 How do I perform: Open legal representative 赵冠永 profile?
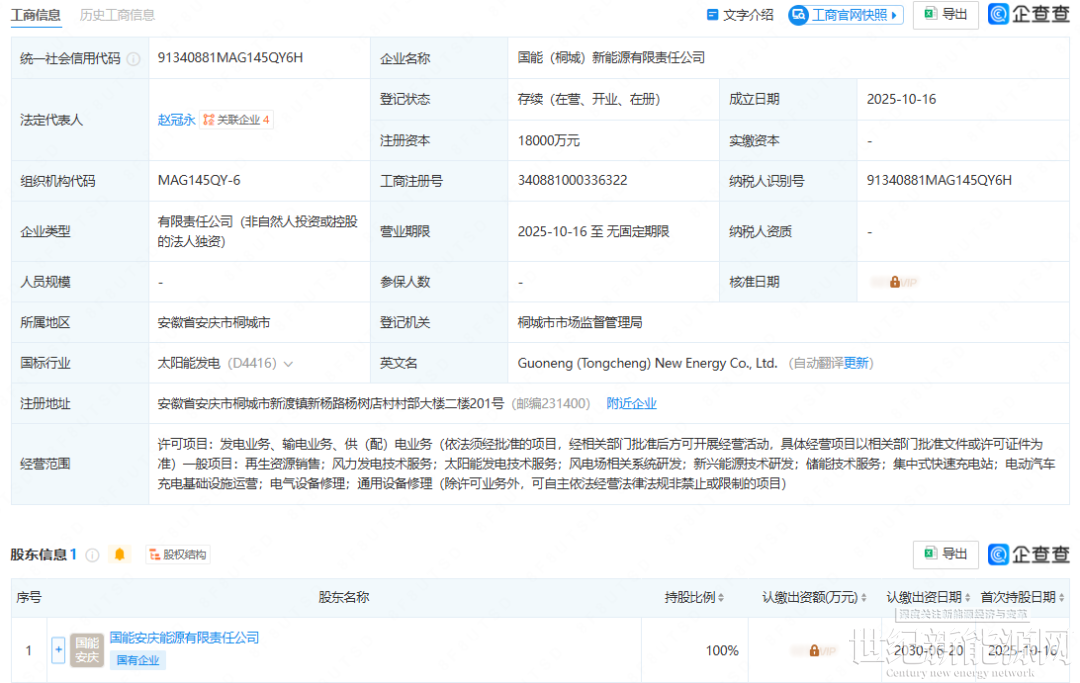[x=176, y=120]
